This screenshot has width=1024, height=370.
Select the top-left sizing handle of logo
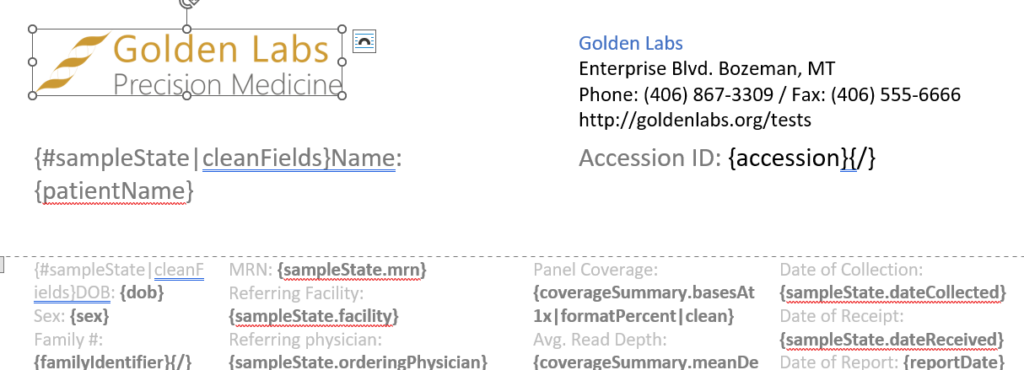point(33,29)
